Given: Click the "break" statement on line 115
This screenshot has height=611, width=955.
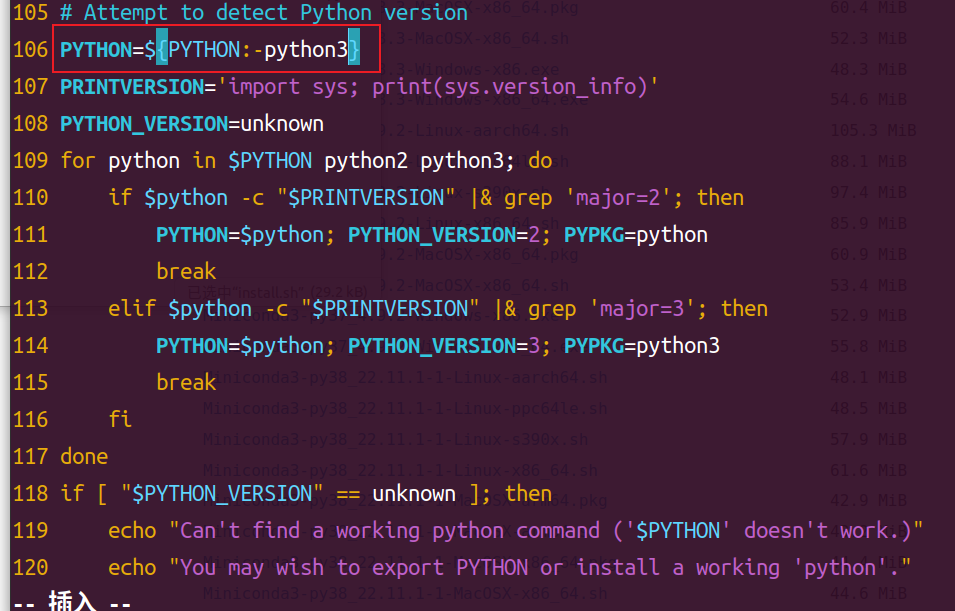Looking at the screenshot, I should [186, 382].
